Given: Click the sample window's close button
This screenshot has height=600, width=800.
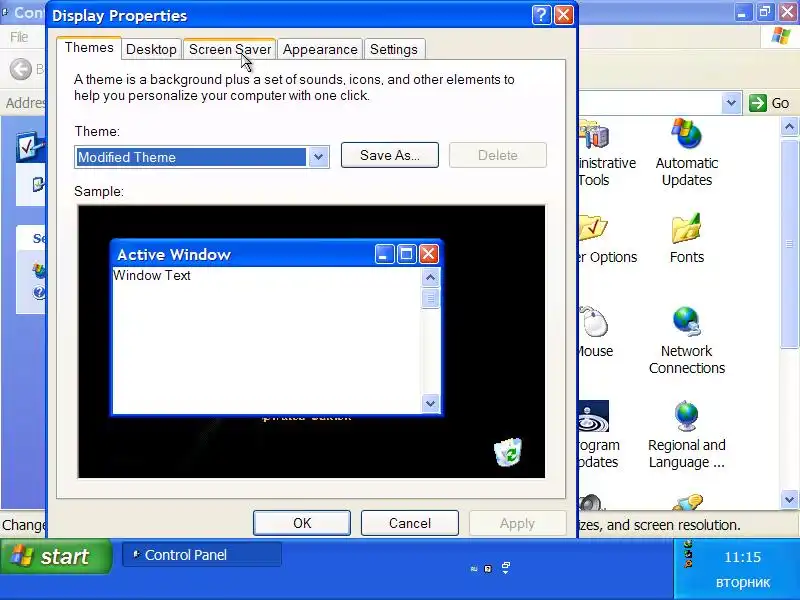Looking at the screenshot, I should 429,254.
